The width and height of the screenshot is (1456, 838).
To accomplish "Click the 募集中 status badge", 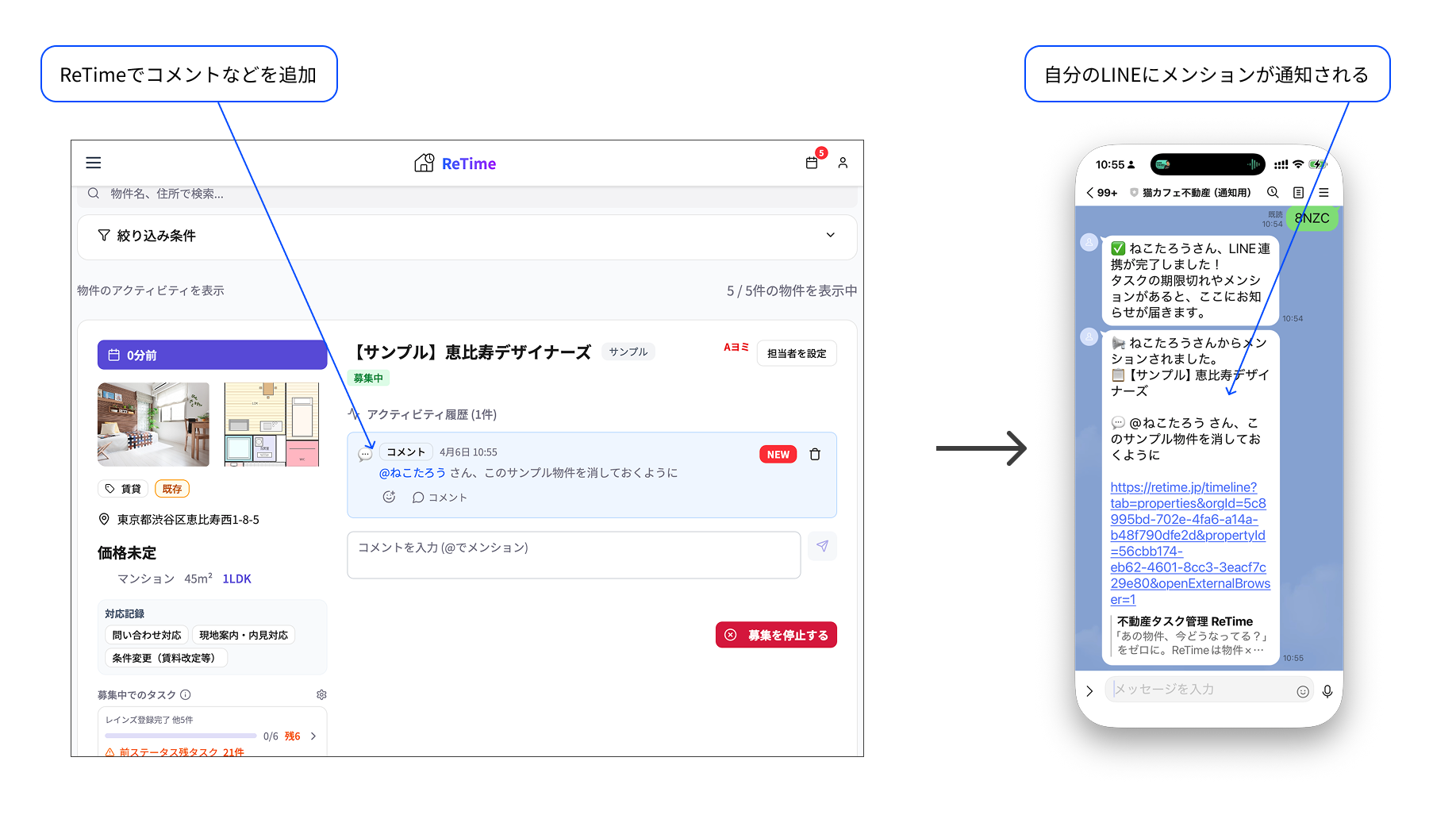I will pos(368,378).
